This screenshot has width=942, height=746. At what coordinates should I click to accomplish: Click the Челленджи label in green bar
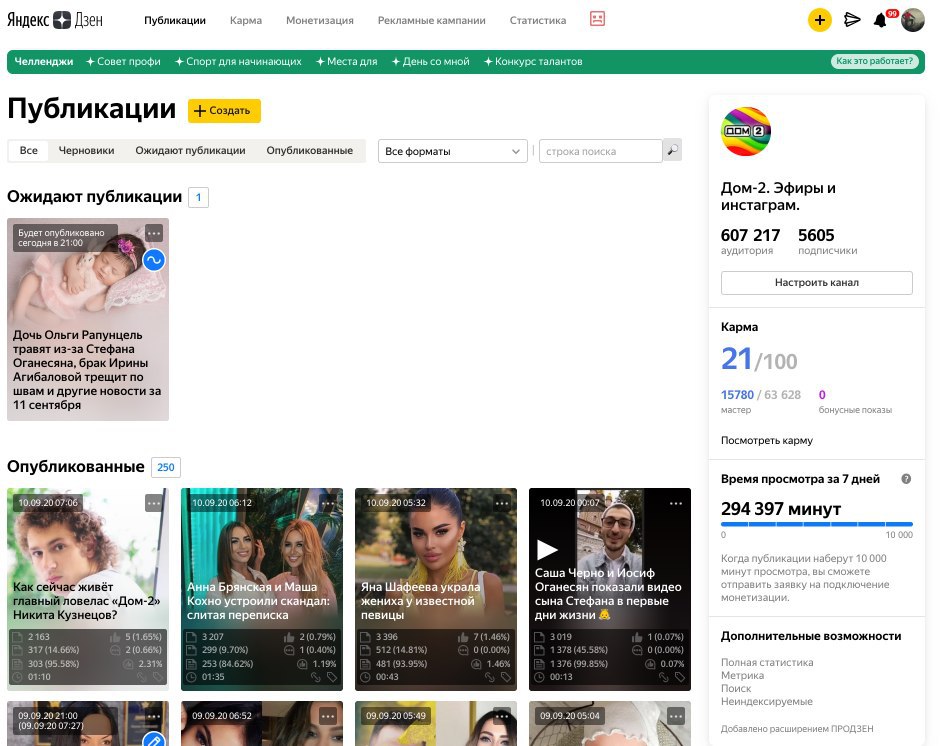coord(43,61)
